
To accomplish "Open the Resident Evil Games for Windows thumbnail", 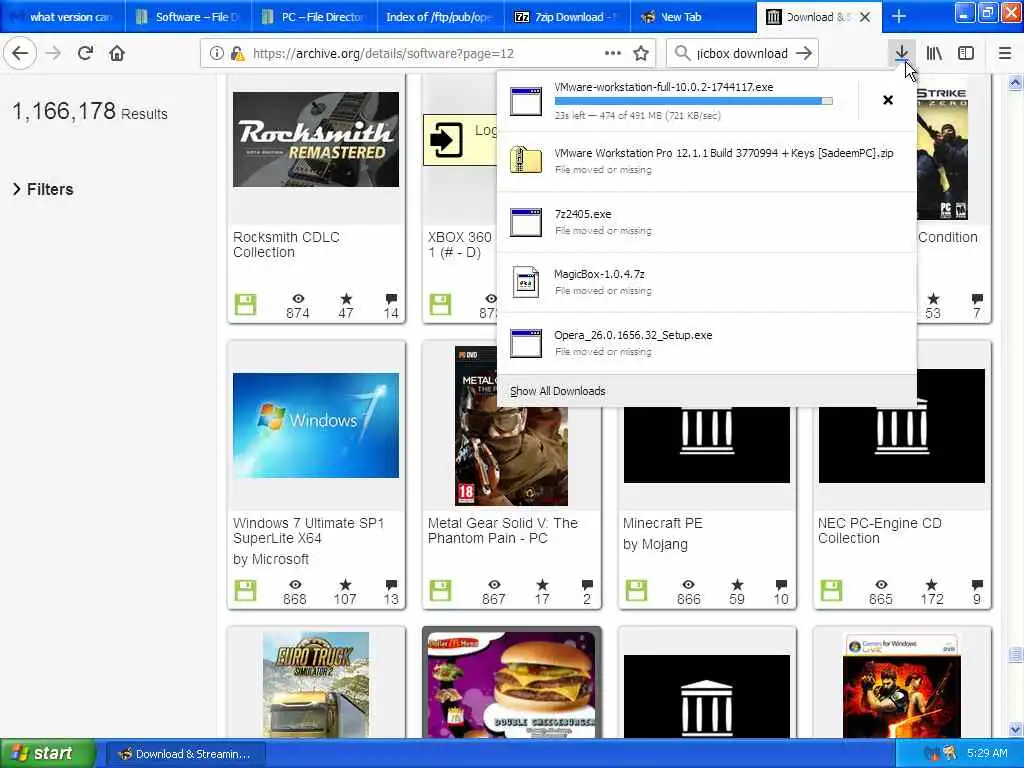I will click(902, 686).
